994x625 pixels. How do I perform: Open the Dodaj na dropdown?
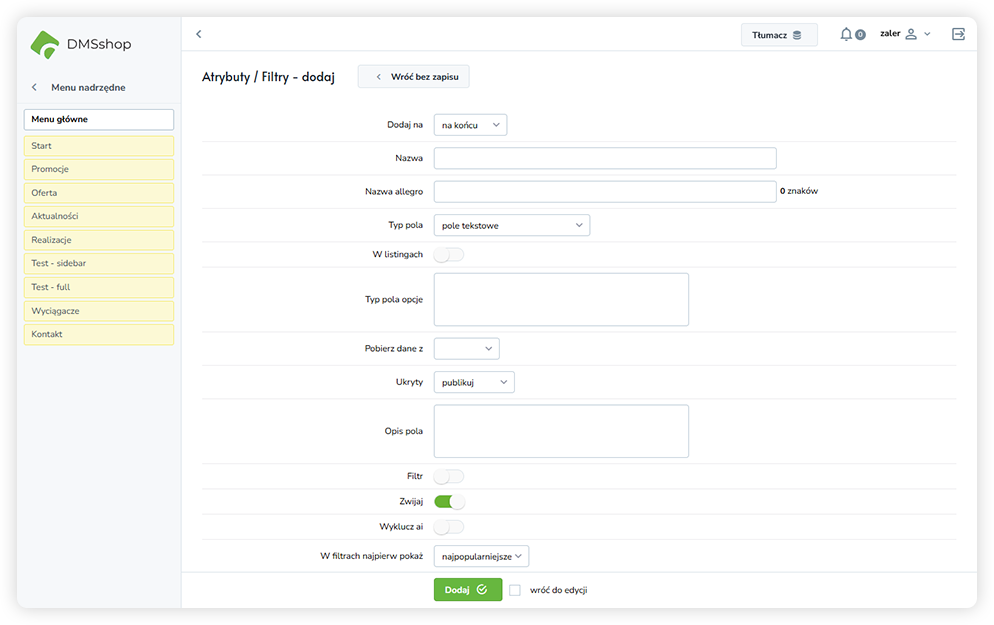pyautogui.click(x=470, y=125)
